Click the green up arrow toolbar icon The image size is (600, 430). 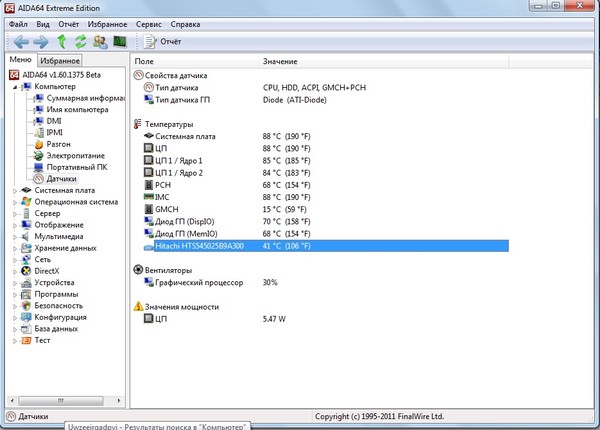click(62, 41)
